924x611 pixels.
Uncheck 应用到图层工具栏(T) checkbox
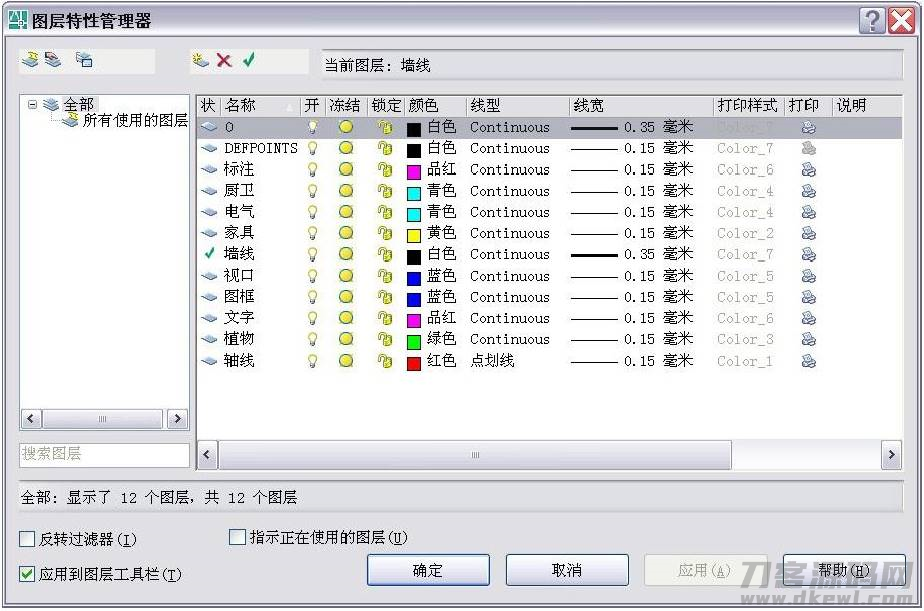coord(27,574)
